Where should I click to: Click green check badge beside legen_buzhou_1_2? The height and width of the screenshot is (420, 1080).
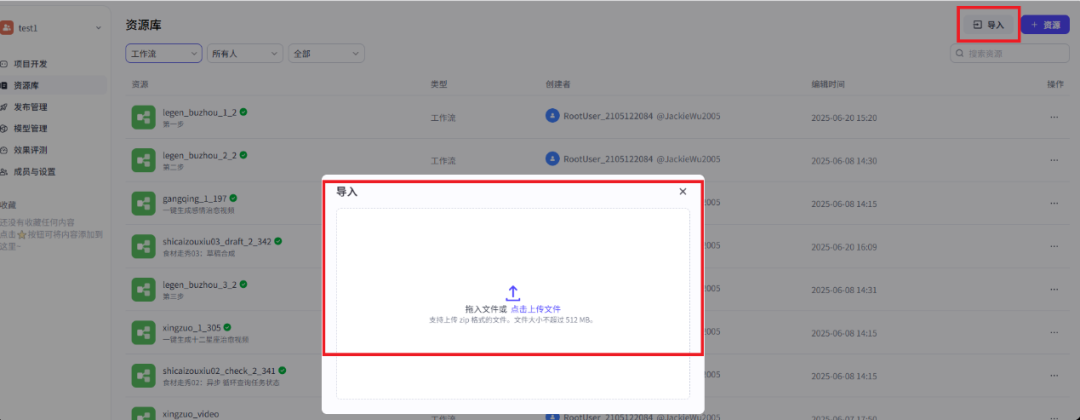(x=244, y=112)
